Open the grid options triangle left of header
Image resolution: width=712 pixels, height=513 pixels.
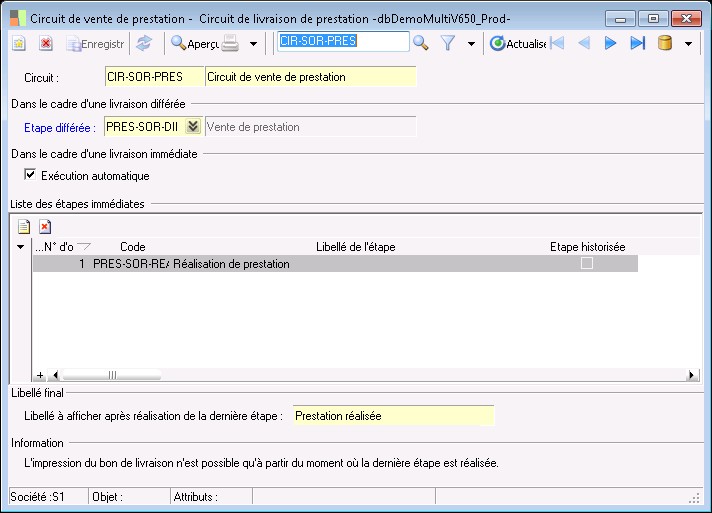(20, 247)
